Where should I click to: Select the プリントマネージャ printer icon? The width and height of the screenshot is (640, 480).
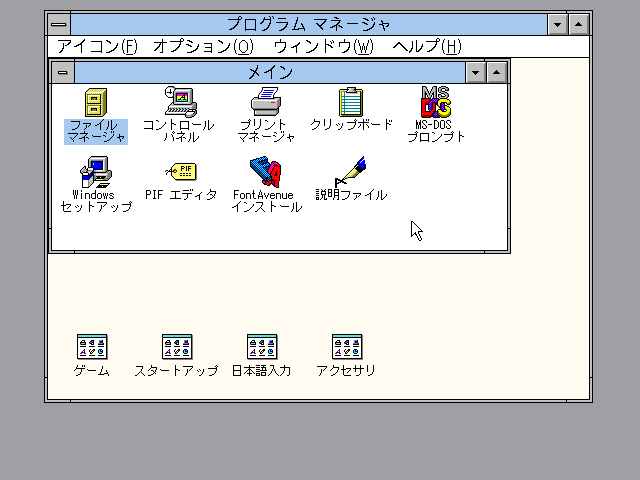coord(266,102)
